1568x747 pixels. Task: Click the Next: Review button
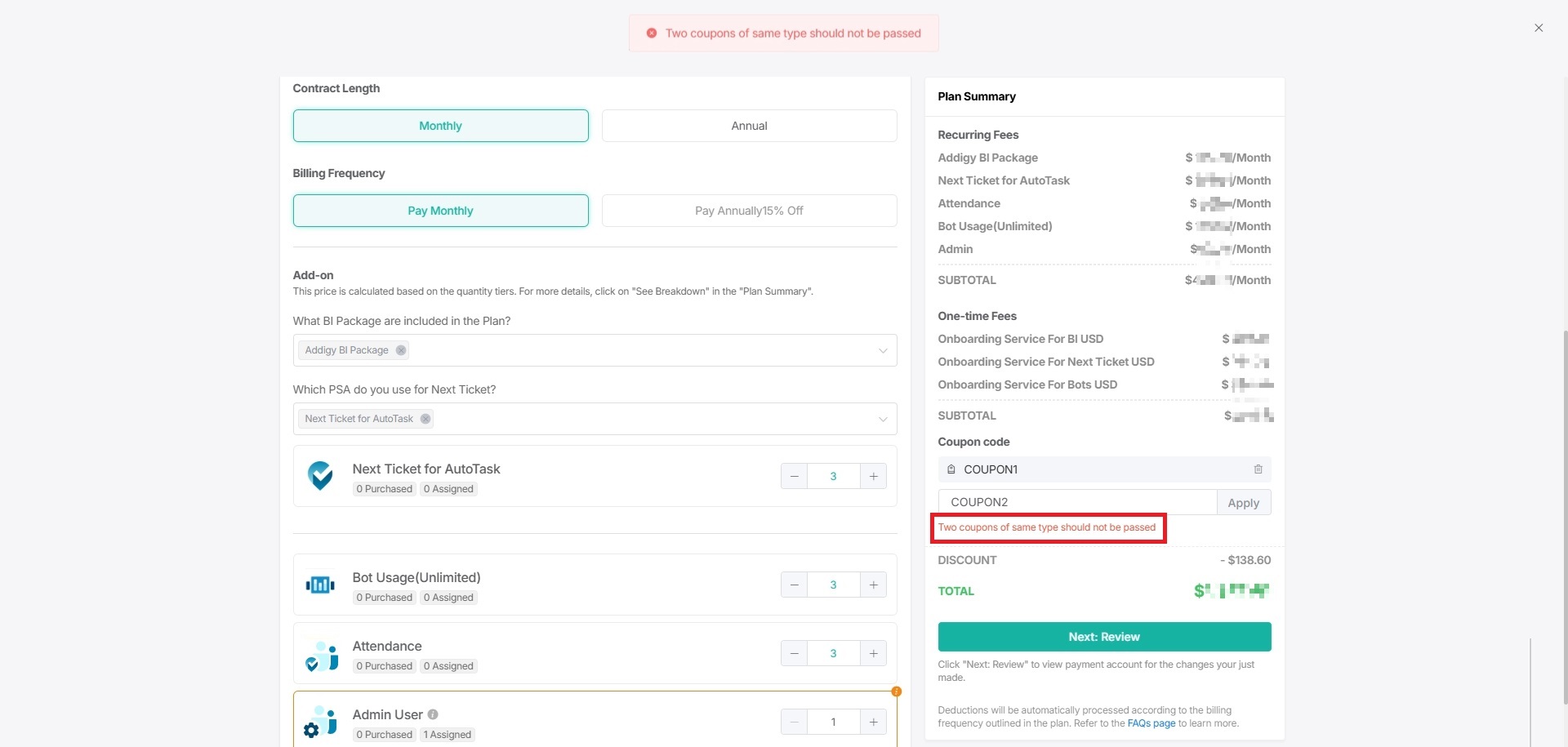pyautogui.click(x=1104, y=637)
